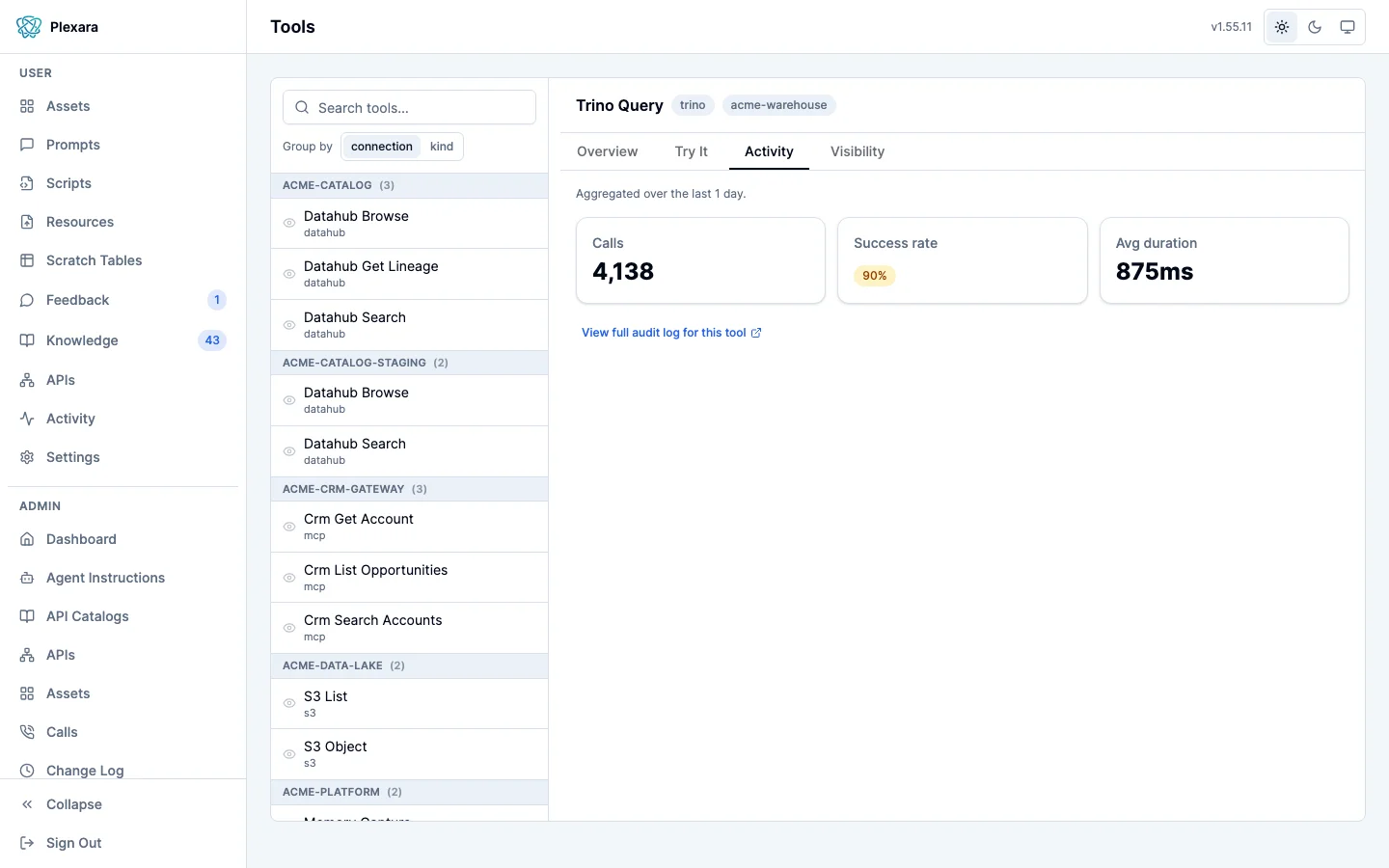Toggle the eye icon of Datahub Get Lineage
This screenshot has height=868, width=1389.
click(x=289, y=274)
